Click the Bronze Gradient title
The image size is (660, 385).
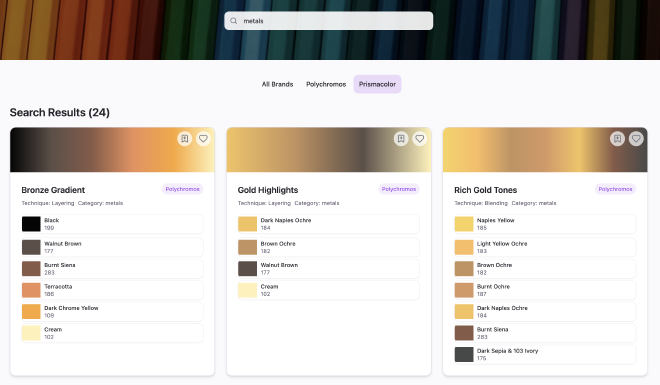tap(53, 190)
